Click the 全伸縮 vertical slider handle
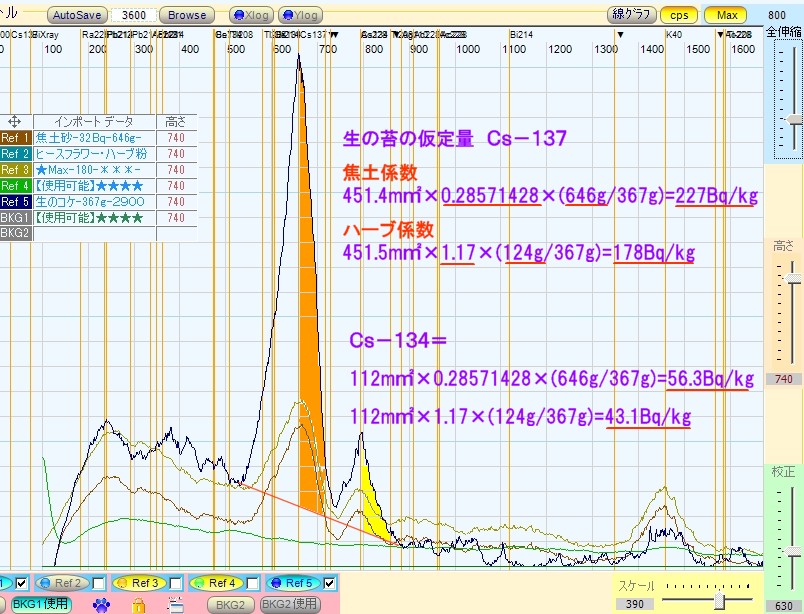Viewport: 804px width, 614px height. (794, 119)
